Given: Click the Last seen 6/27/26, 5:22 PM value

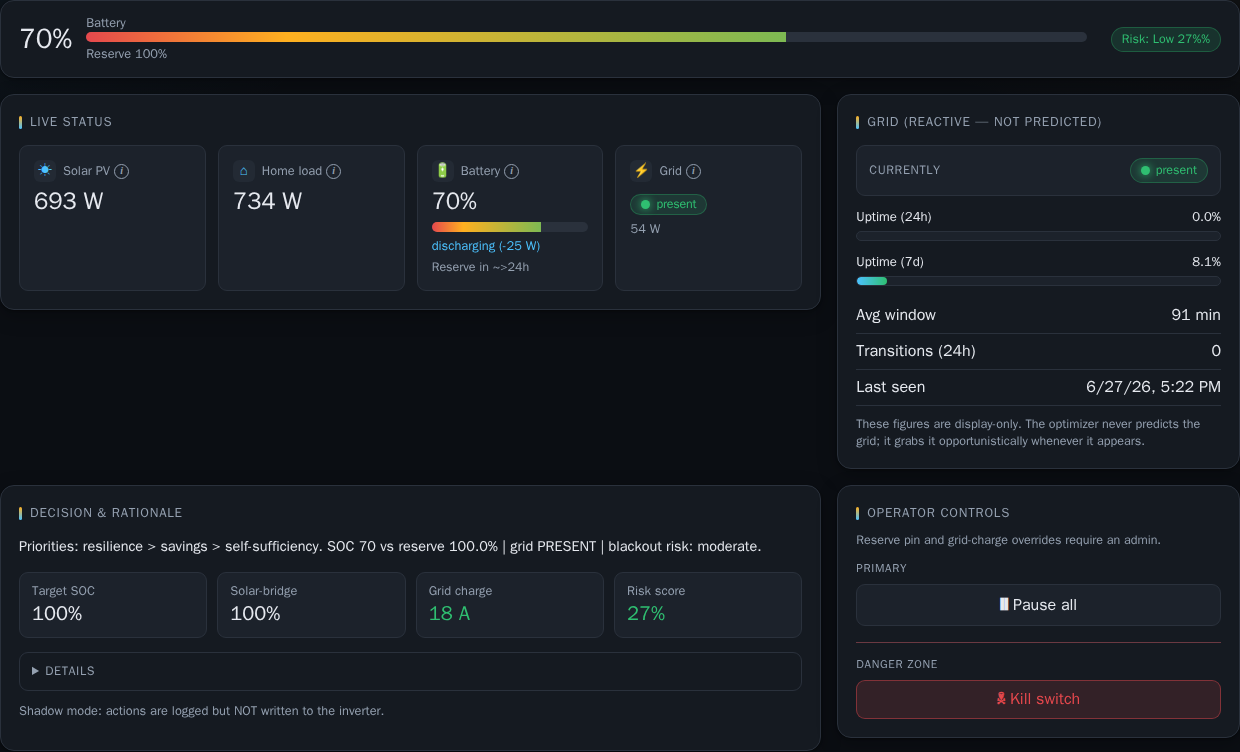Looking at the screenshot, I should [1153, 387].
